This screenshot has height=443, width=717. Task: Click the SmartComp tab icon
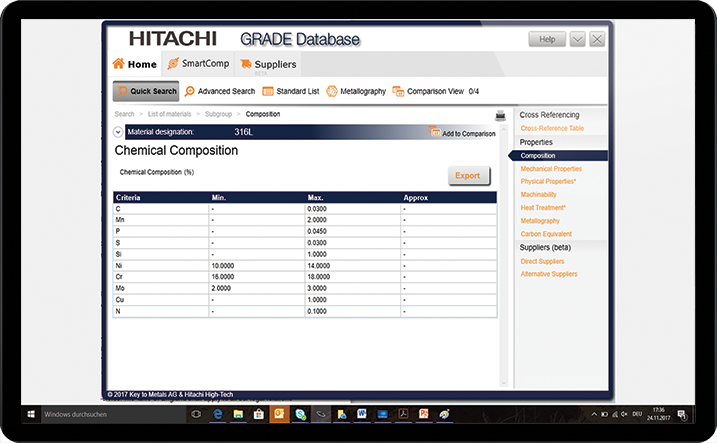click(x=173, y=64)
